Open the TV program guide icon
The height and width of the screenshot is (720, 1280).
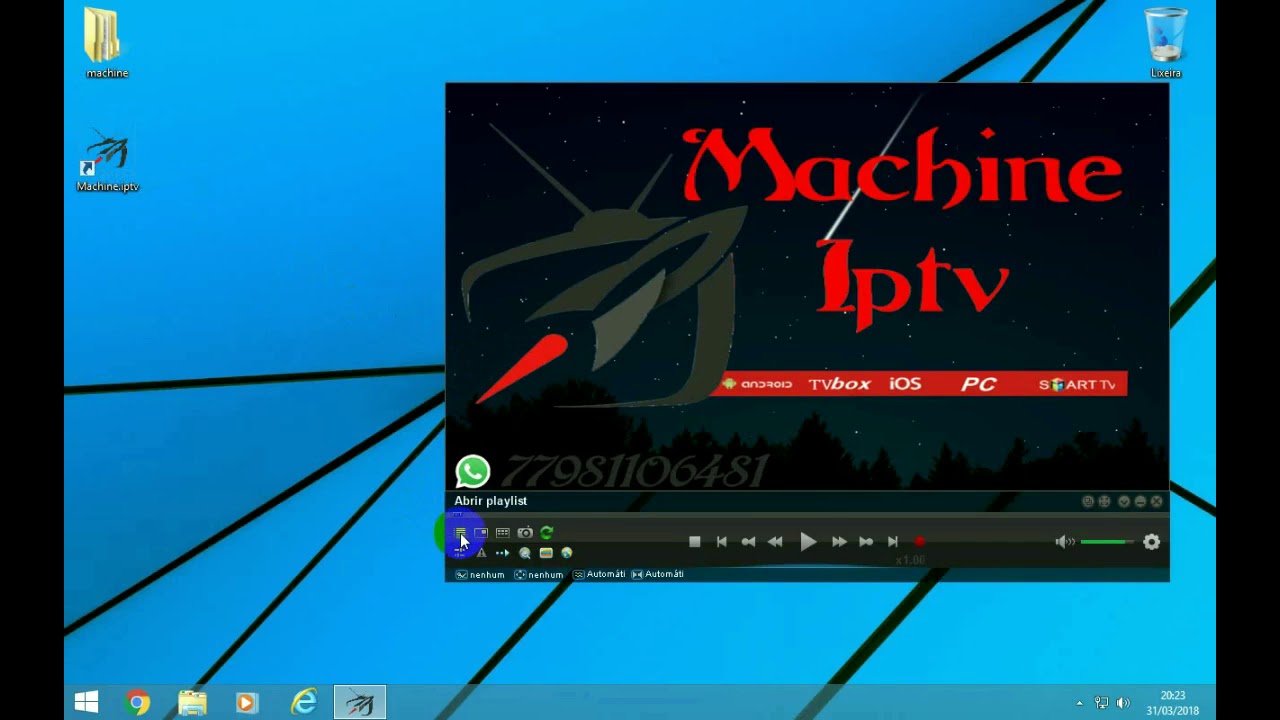pos(546,553)
